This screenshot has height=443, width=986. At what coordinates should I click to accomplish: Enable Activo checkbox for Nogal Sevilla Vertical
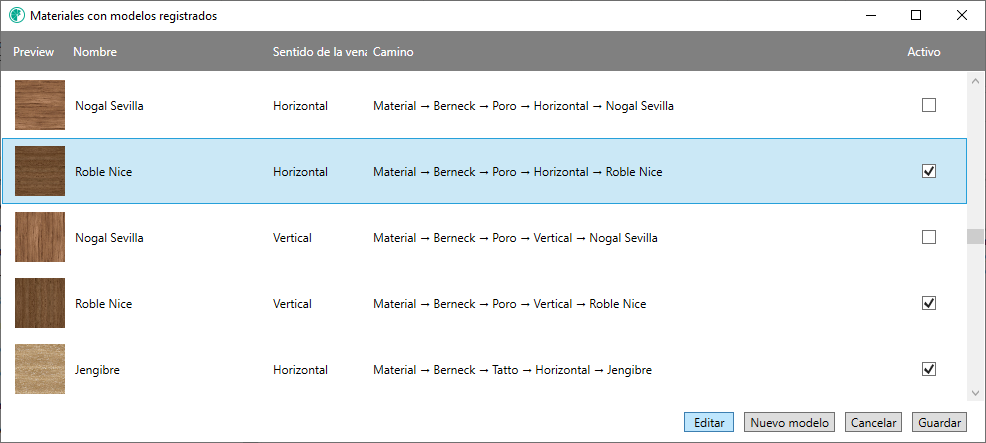pyautogui.click(x=929, y=237)
